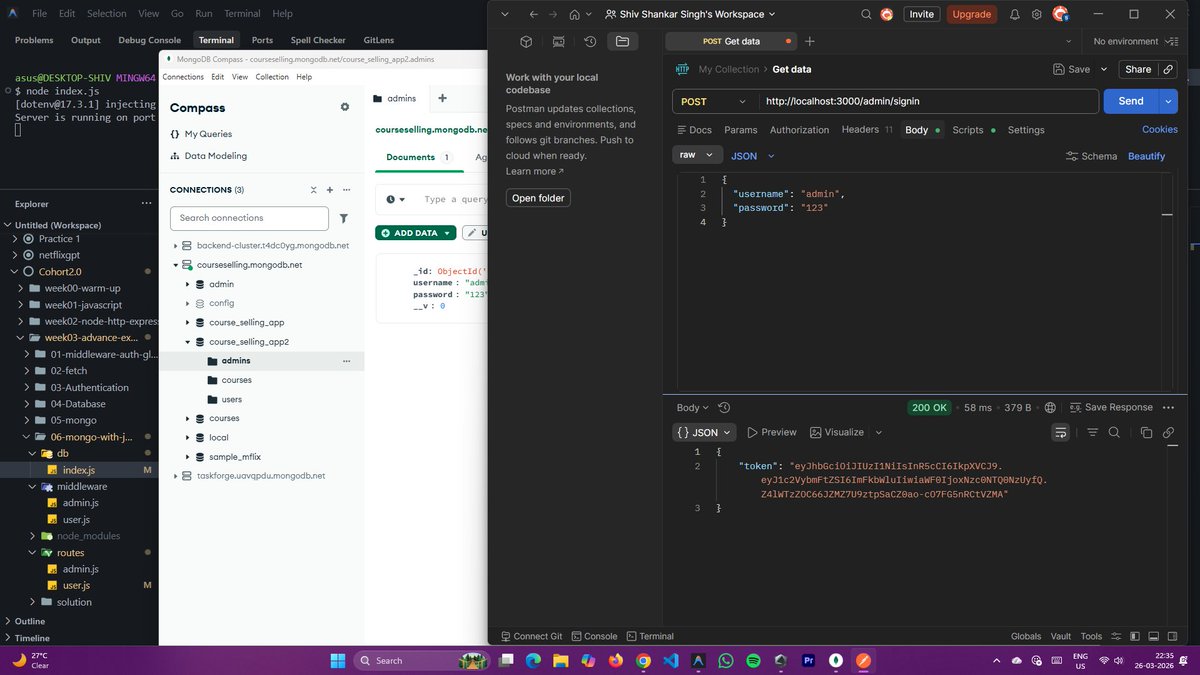
Task: Select user.js under routes in Explorer
Action: point(76,585)
